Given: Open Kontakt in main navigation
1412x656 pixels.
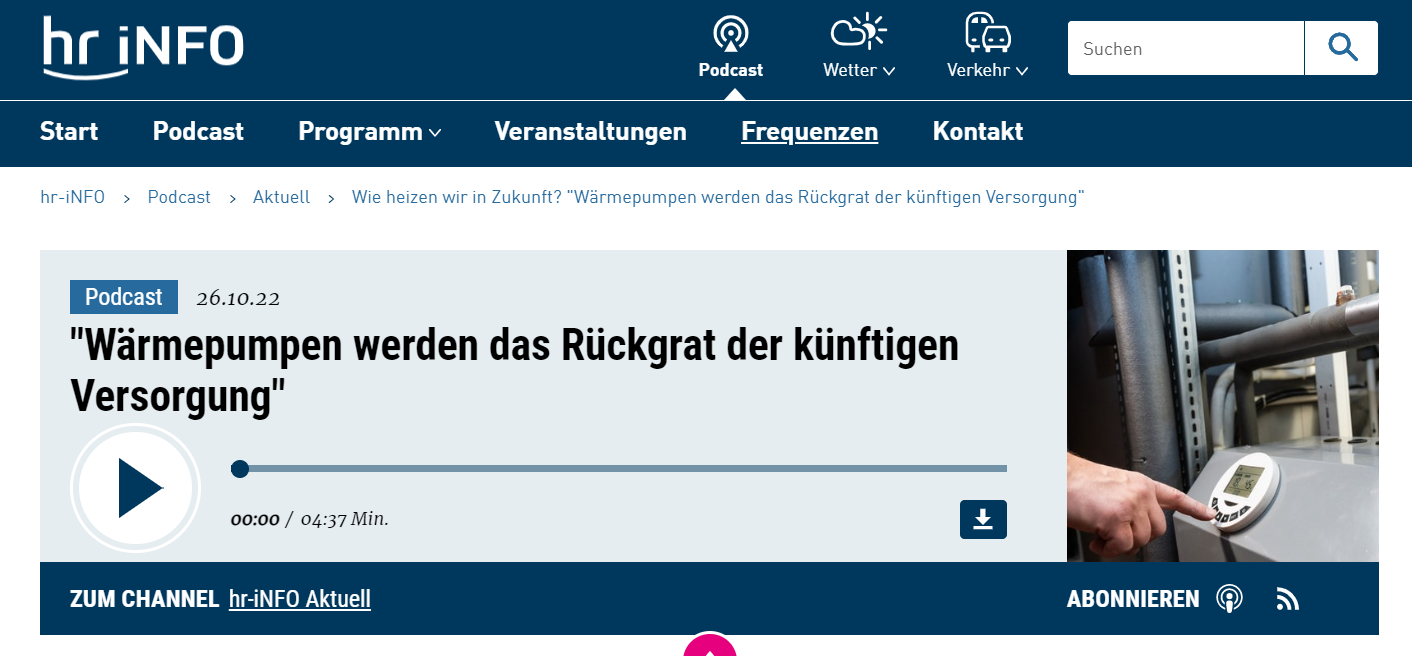Looking at the screenshot, I should pos(978,131).
